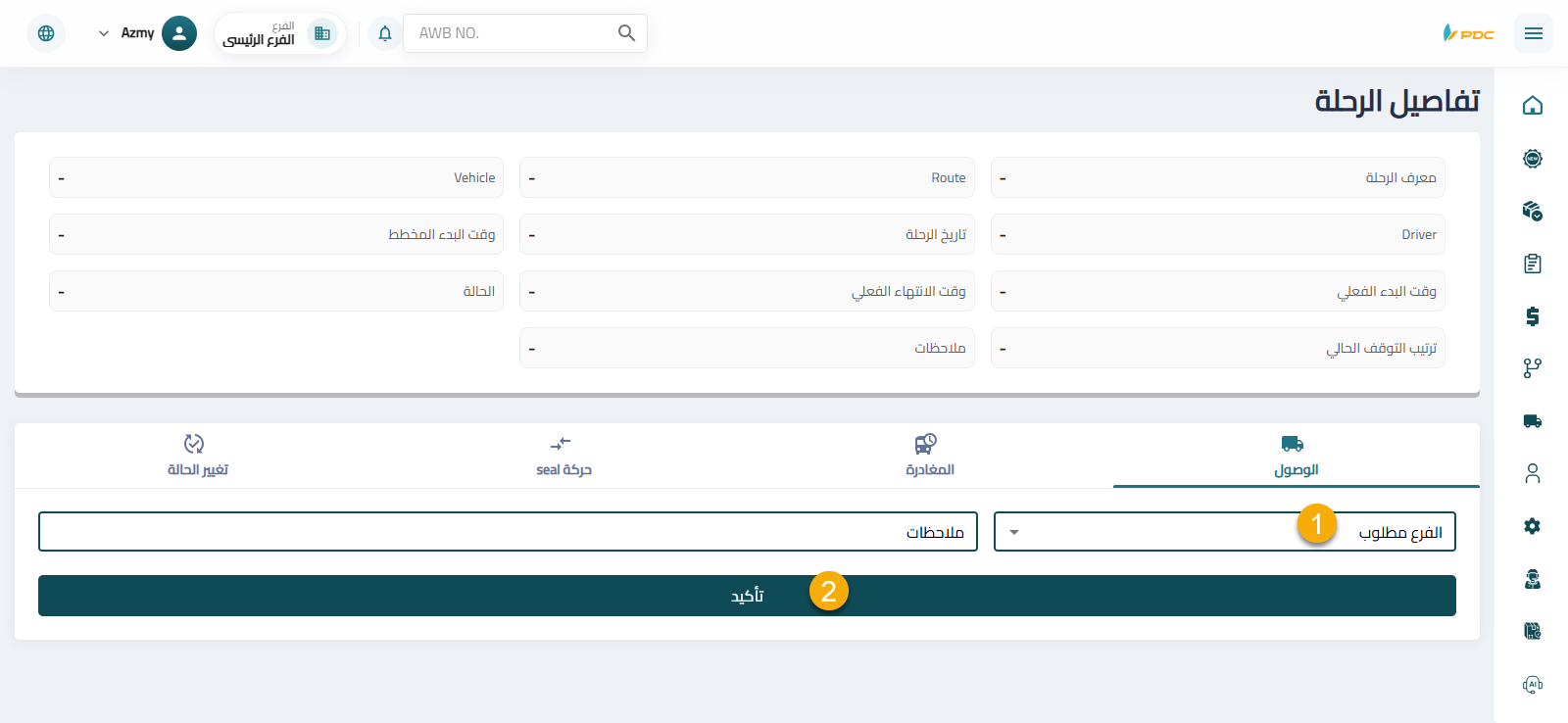Click the وقت البدء المخطط field

coord(276,234)
